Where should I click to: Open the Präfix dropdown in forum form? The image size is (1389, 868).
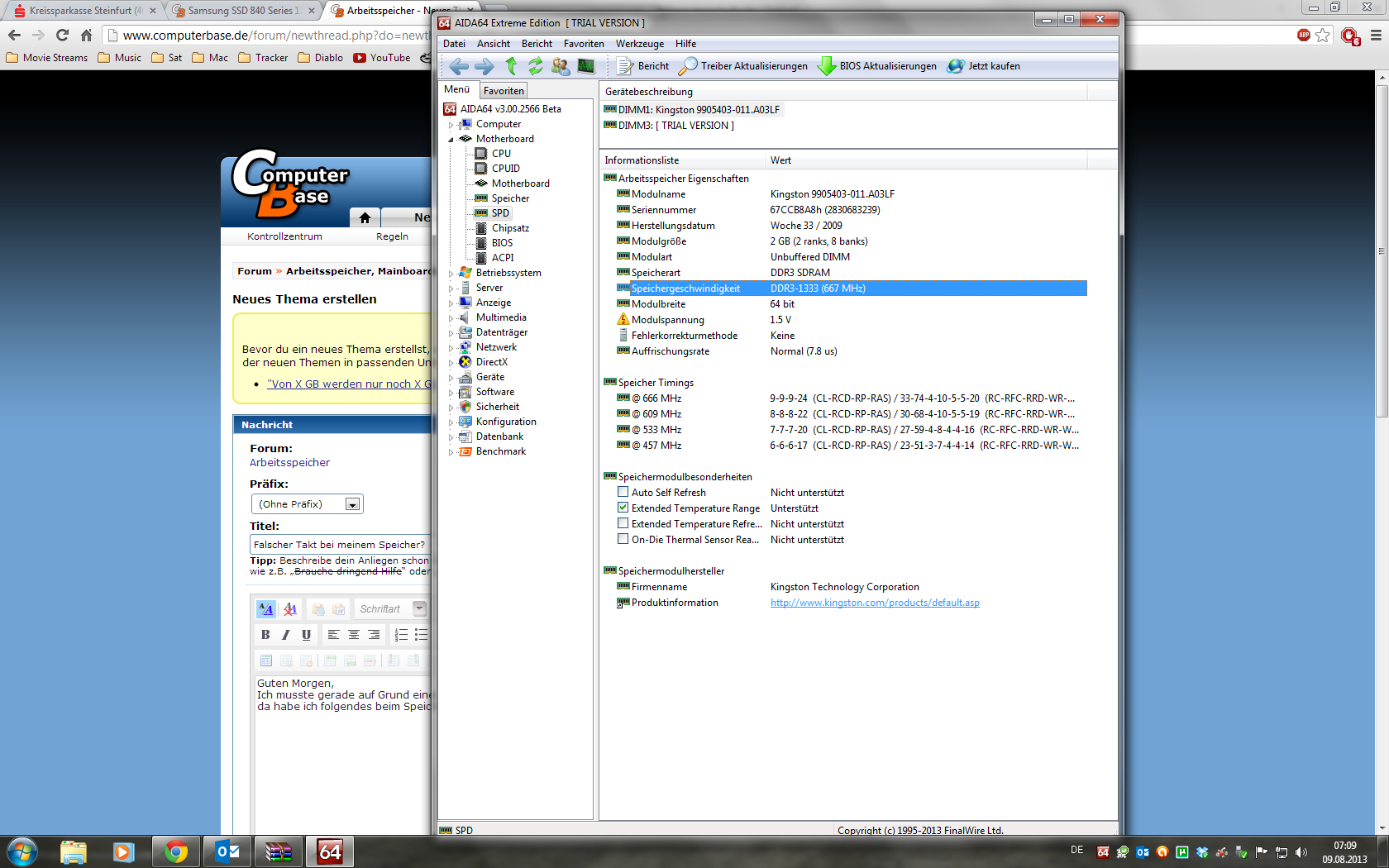pyautogui.click(x=307, y=504)
